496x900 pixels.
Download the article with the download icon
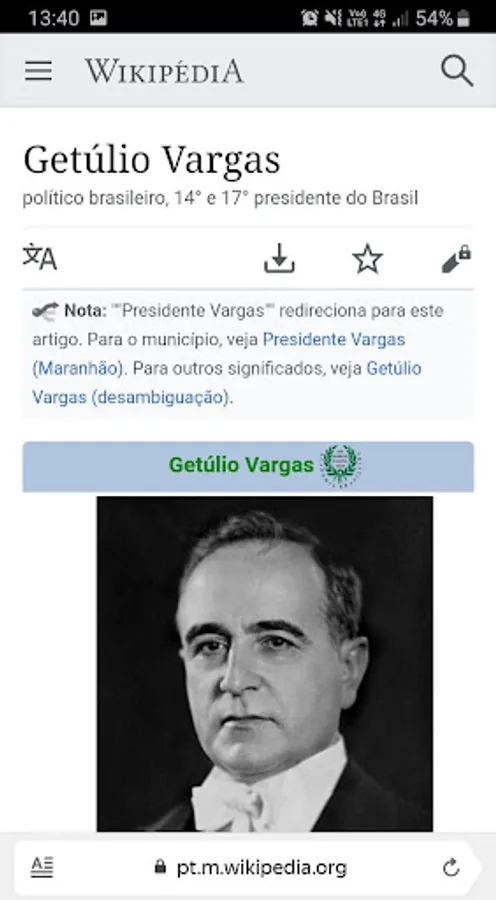click(279, 258)
